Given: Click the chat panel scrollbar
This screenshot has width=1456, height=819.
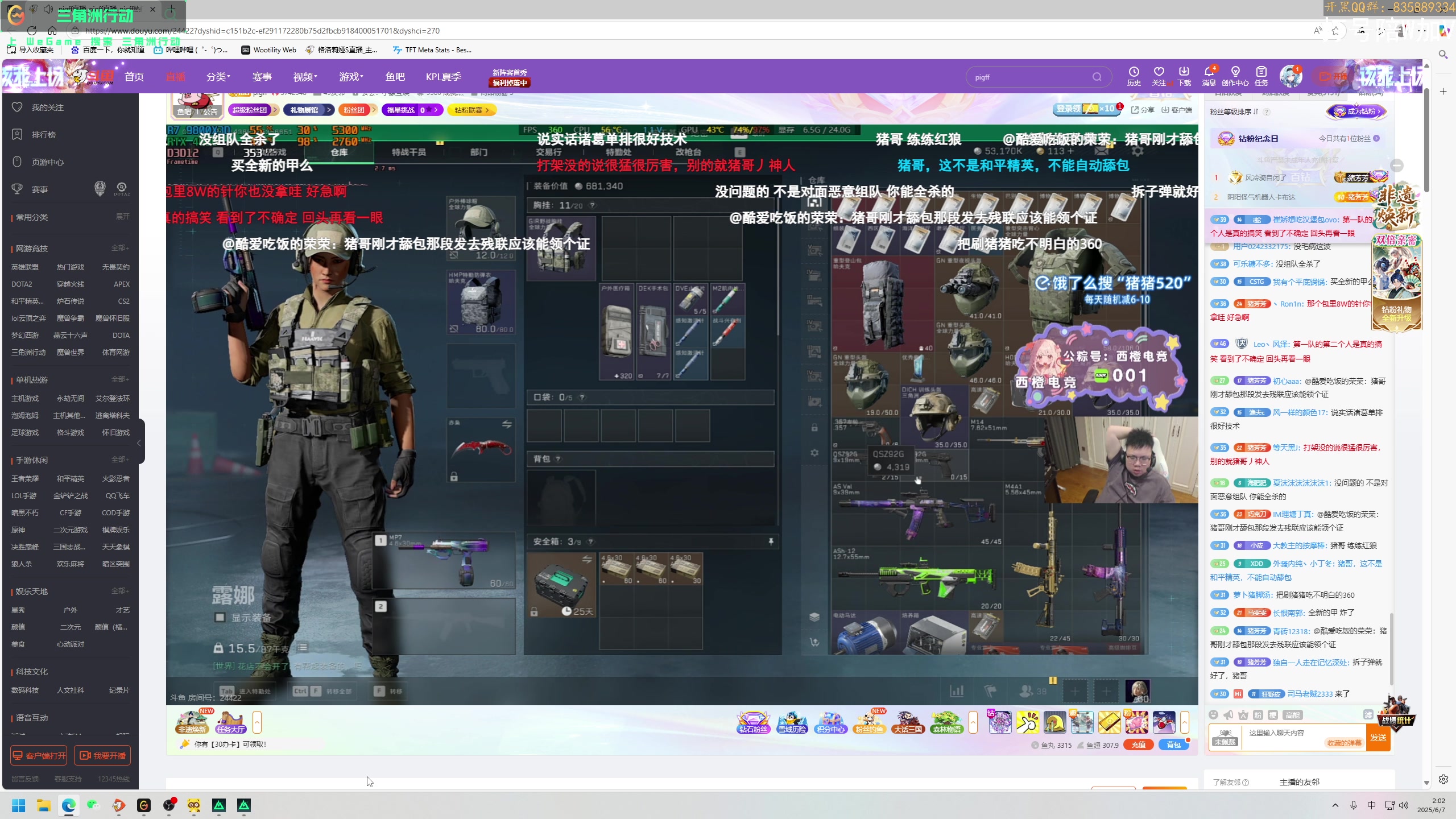Looking at the screenshot, I should click(1392, 648).
